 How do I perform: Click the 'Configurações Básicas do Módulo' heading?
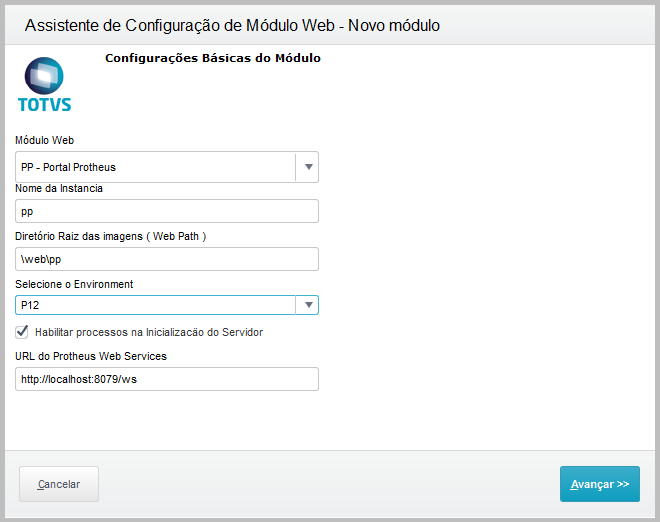point(213,58)
